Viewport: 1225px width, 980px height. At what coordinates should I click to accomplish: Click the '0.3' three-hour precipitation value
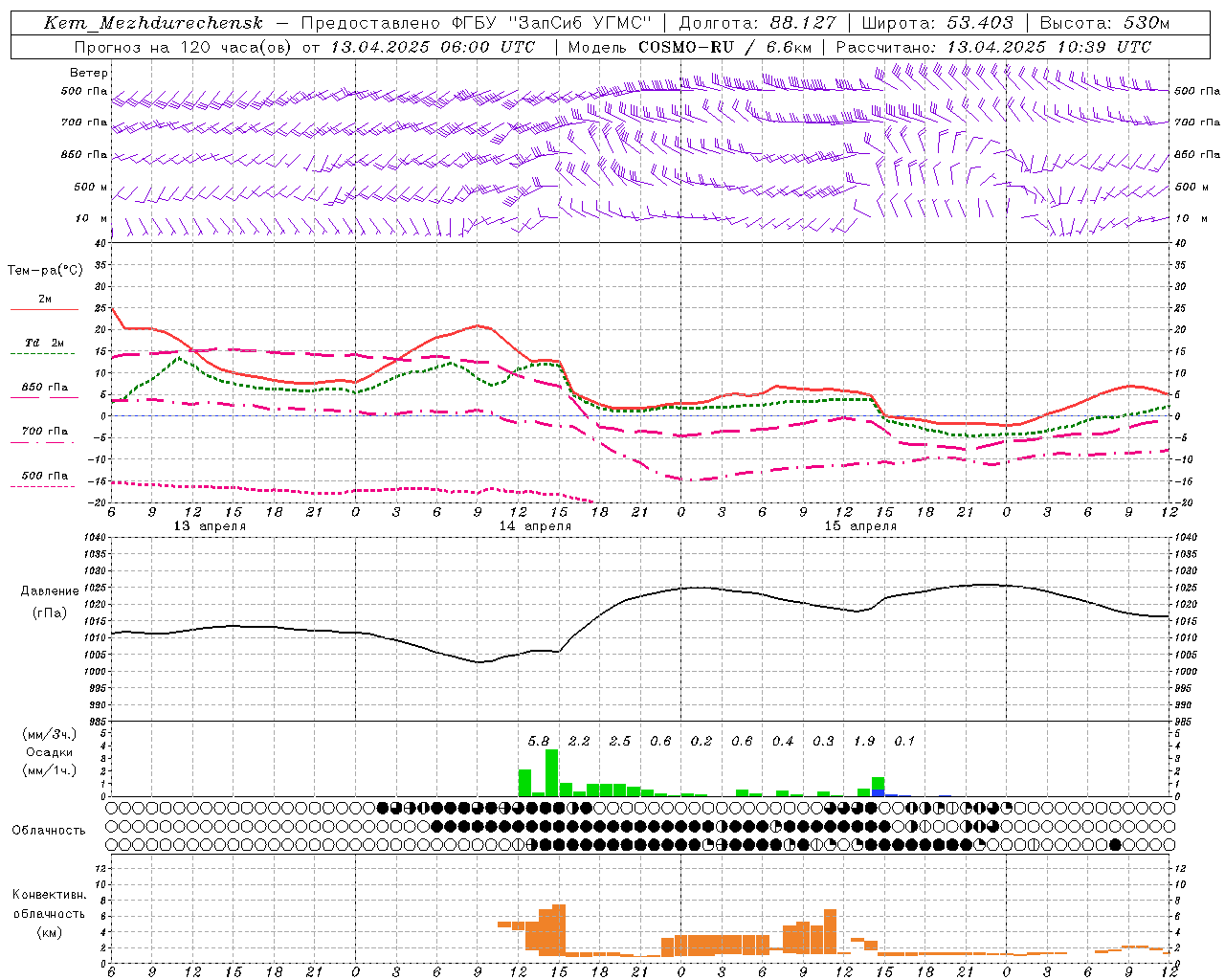[x=823, y=741]
